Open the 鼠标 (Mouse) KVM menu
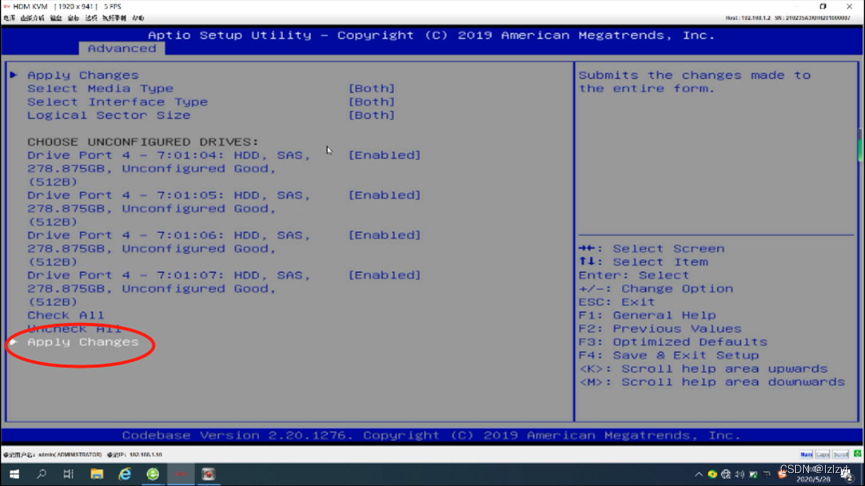The width and height of the screenshot is (865, 486). (x=73, y=18)
